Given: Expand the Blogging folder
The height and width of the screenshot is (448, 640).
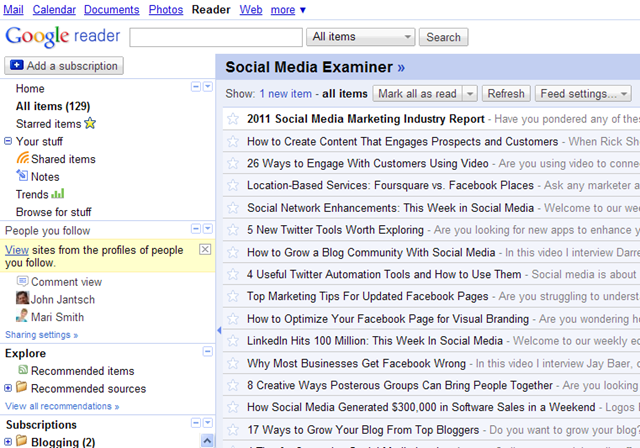Looking at the screenshot, I should click(8, 441).
